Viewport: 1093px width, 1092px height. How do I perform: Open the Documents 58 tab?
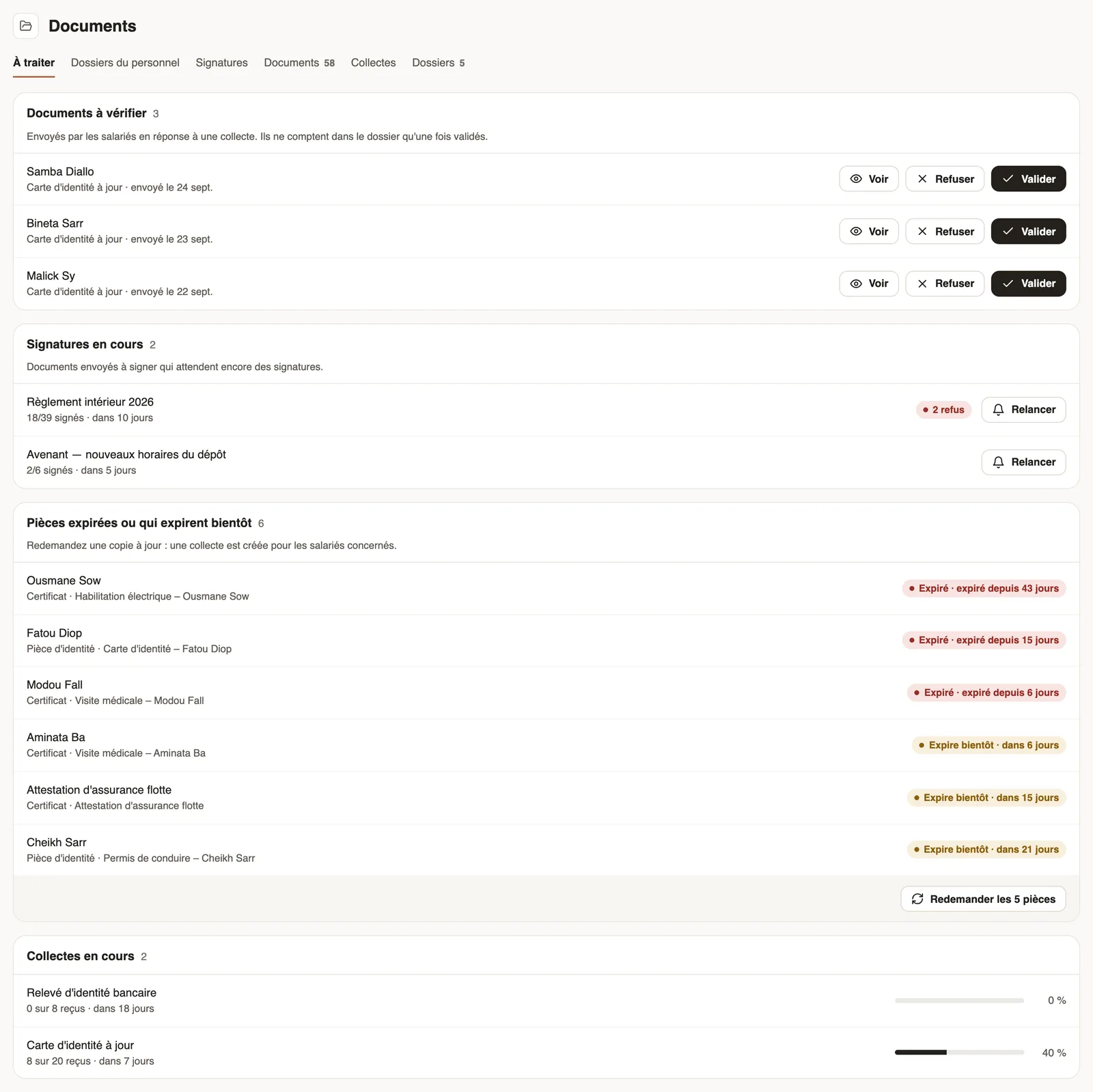coord(299,63)
